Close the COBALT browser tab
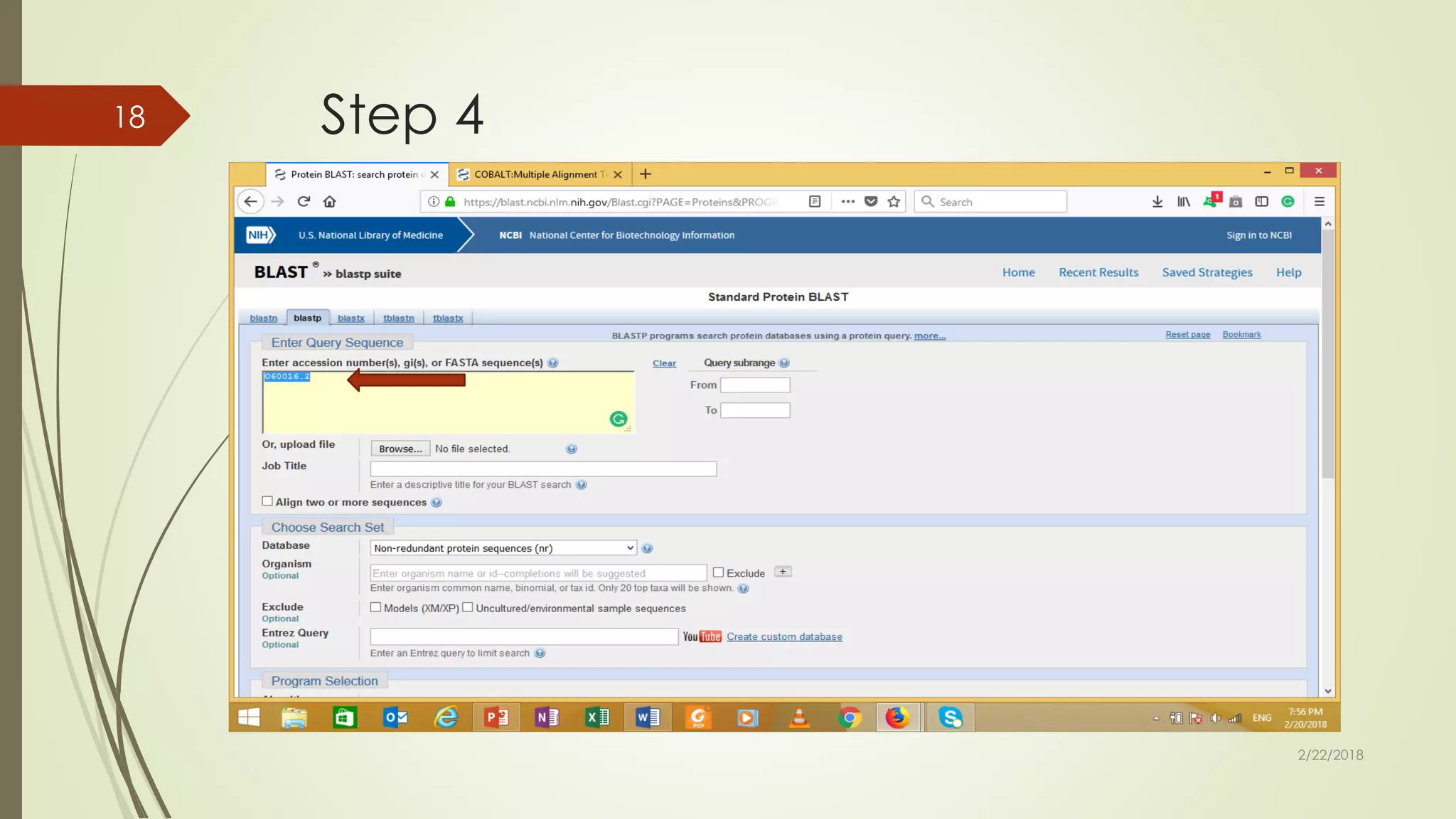 tap(618, 174)
